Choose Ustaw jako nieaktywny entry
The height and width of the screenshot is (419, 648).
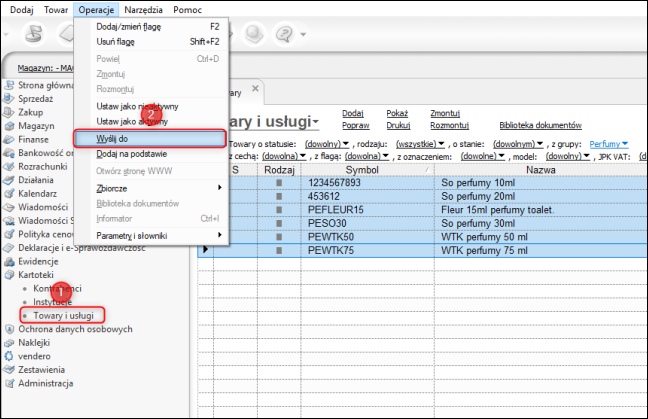point(151,106)
